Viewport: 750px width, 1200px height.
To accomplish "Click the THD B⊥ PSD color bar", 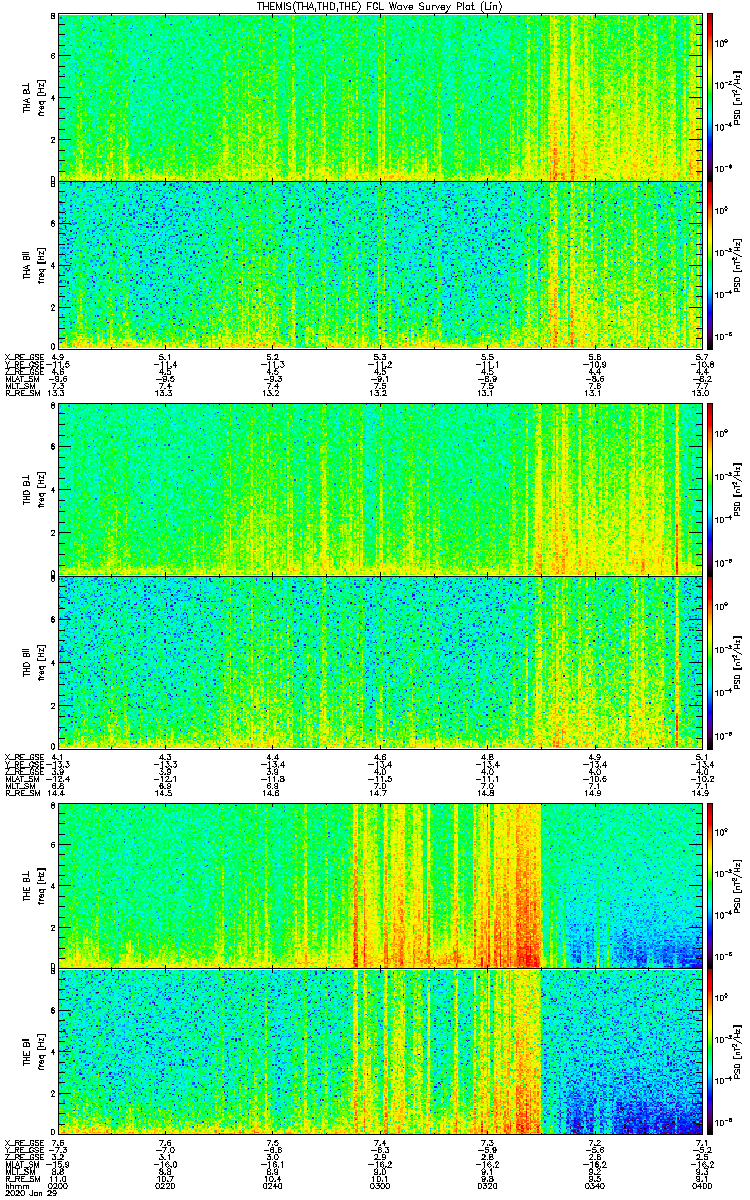I will click(711, 489).
